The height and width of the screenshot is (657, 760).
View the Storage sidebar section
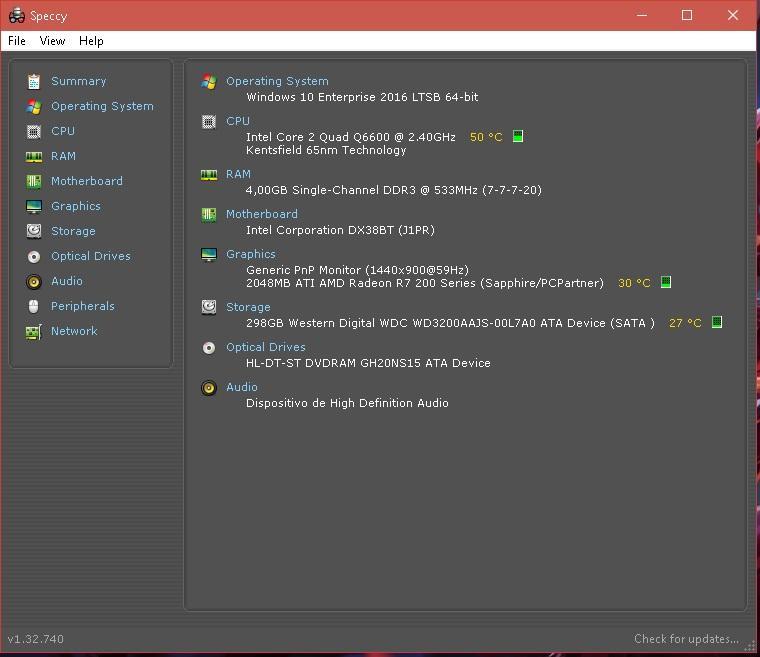(74, 231)
